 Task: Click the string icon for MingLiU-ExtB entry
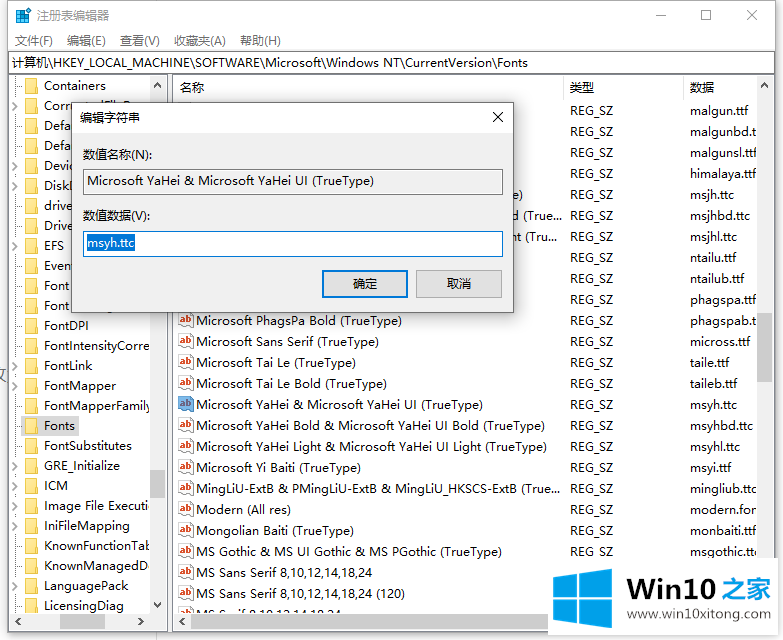click(x=186, y=488)
